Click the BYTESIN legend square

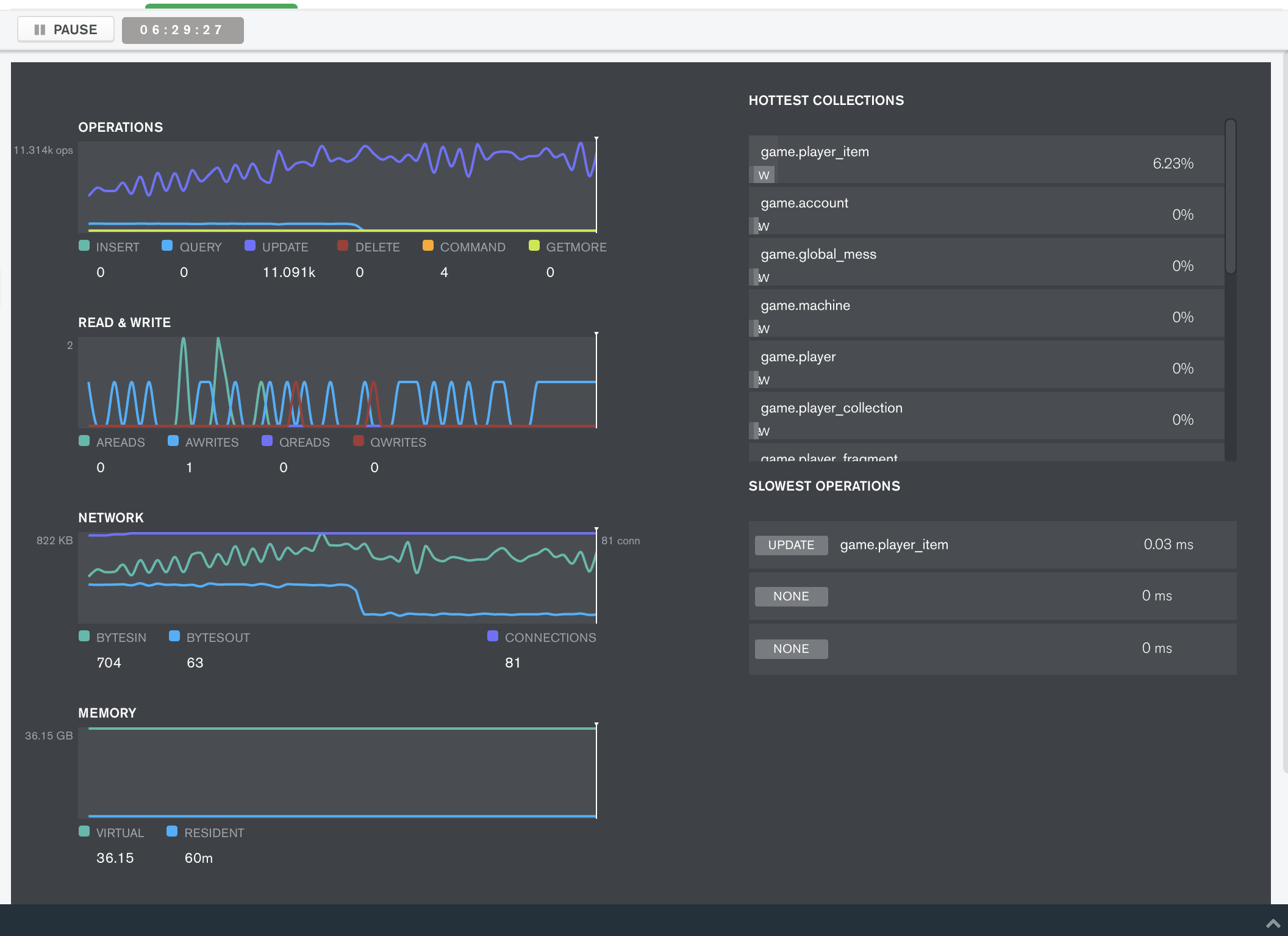(x=84, y=636)
